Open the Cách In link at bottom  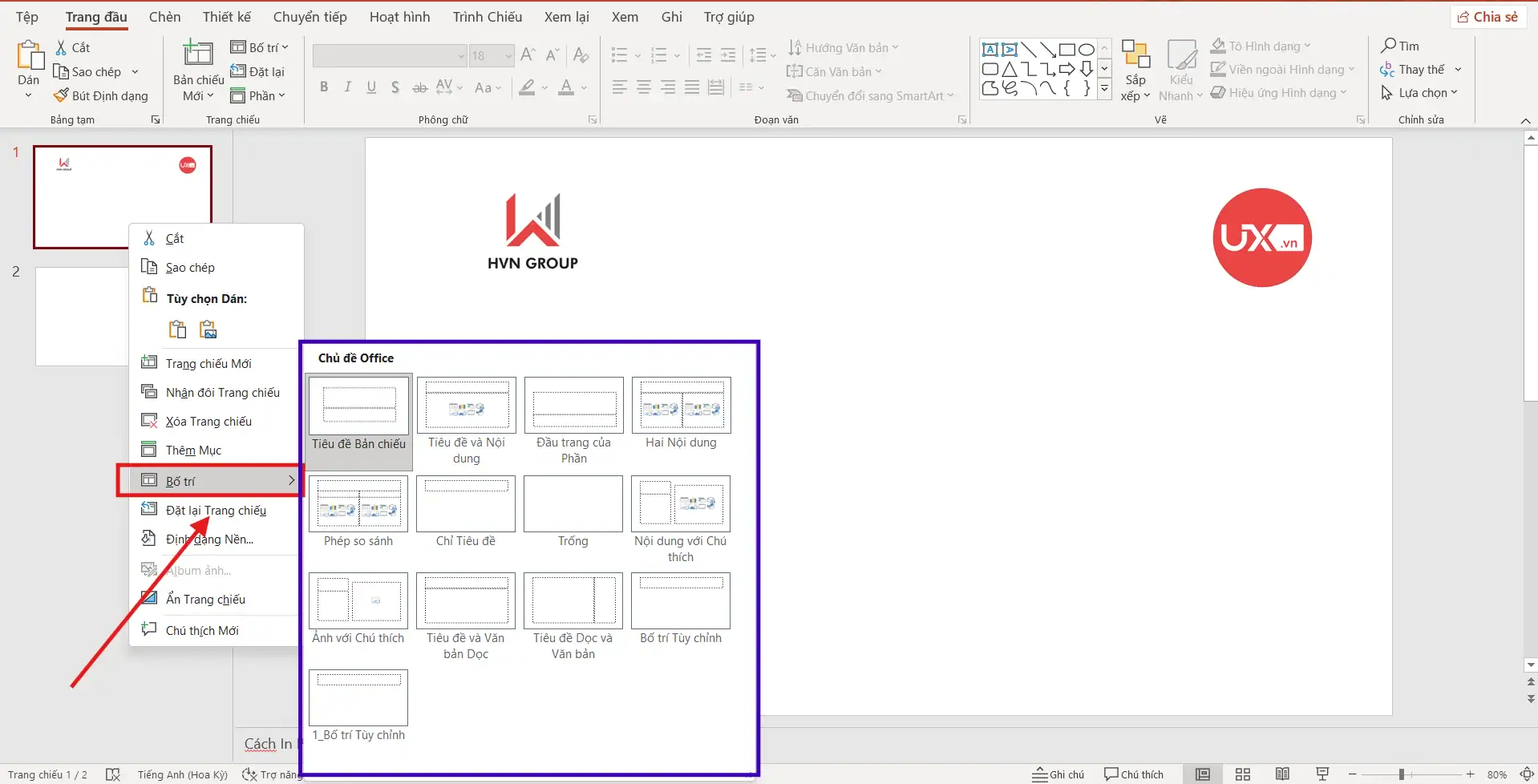tap(267, 743)
